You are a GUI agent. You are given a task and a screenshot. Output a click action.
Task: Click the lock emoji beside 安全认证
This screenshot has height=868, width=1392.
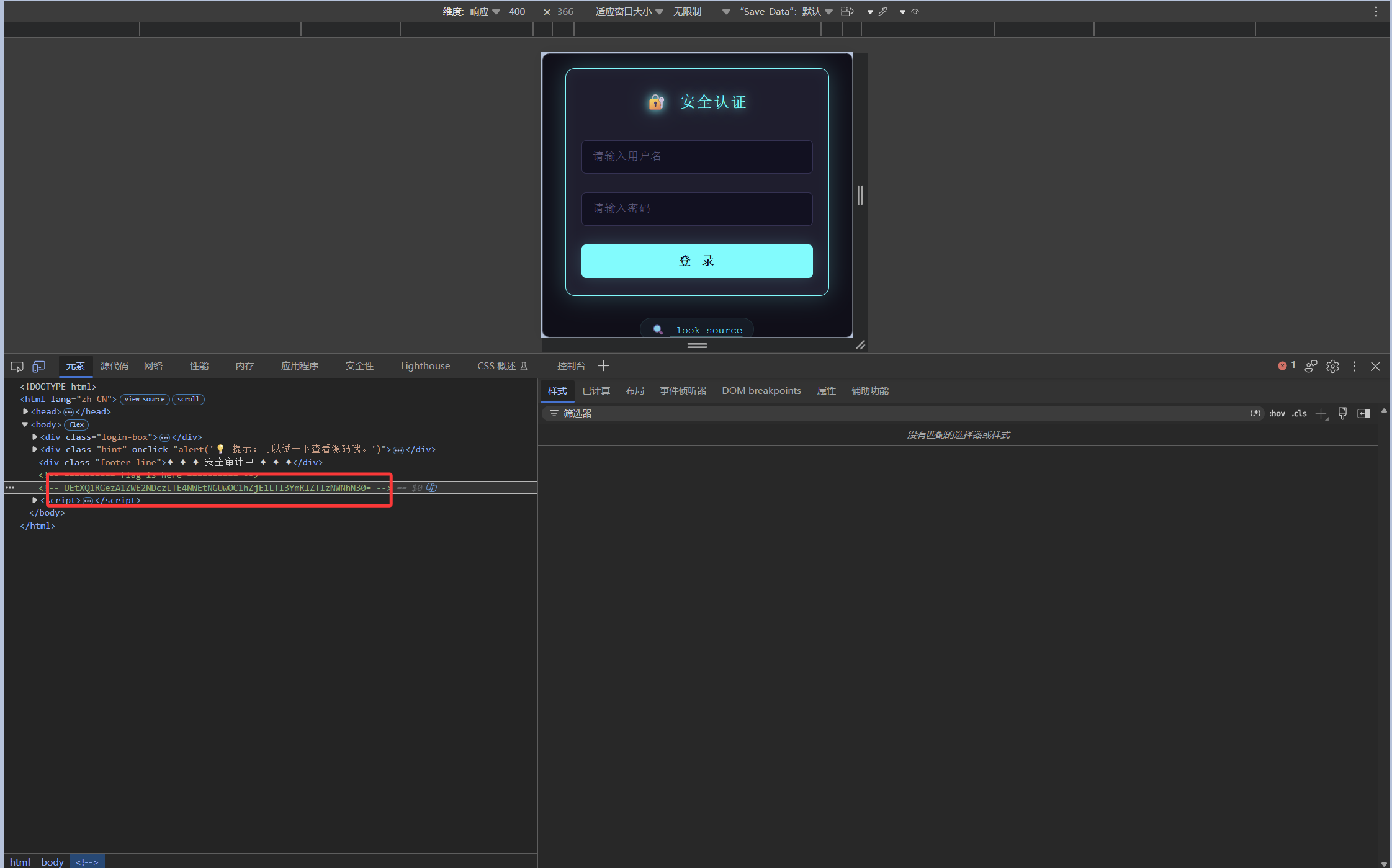point(656,102)
